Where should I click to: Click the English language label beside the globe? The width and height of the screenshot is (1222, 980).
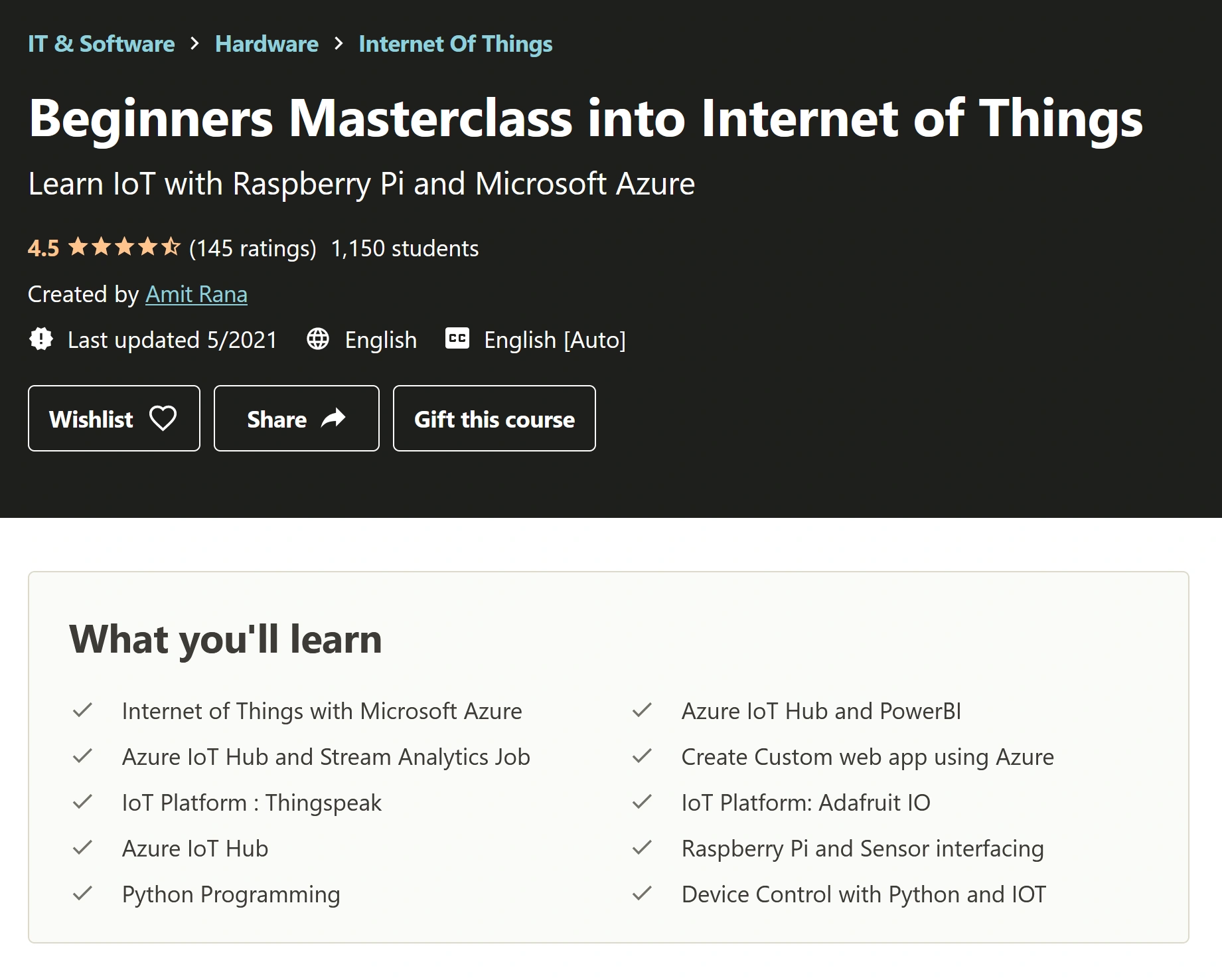click(x=381, y=340)
